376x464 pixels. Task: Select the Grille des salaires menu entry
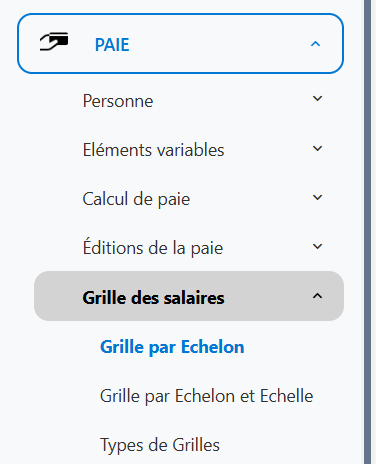coord(153,298)
